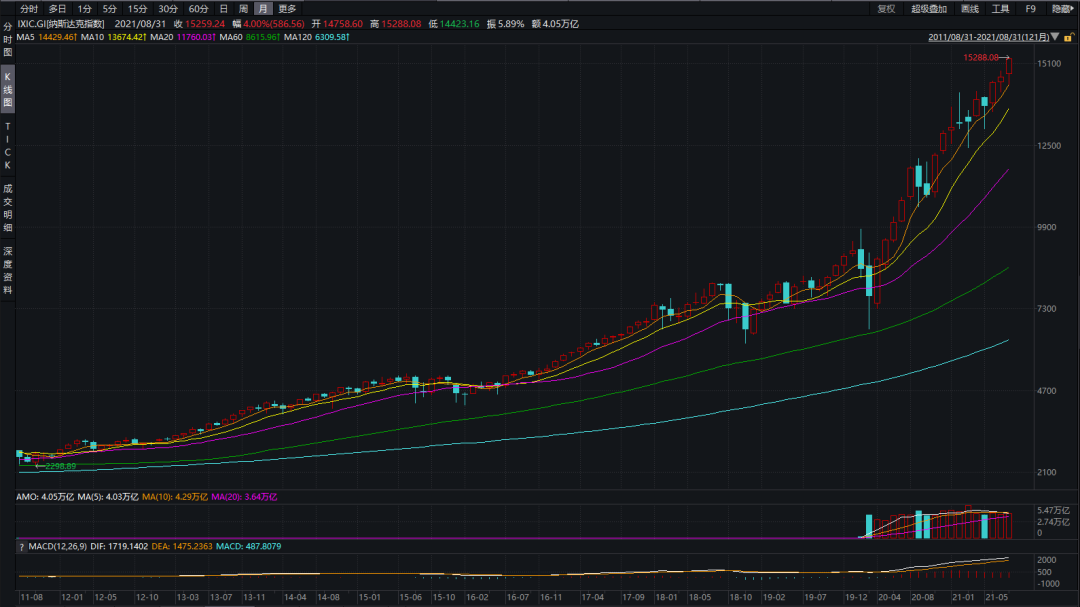1080x607 pixels.
Task: Click the MA60 8615.96 moving average label
Action: tap(249, 37)
